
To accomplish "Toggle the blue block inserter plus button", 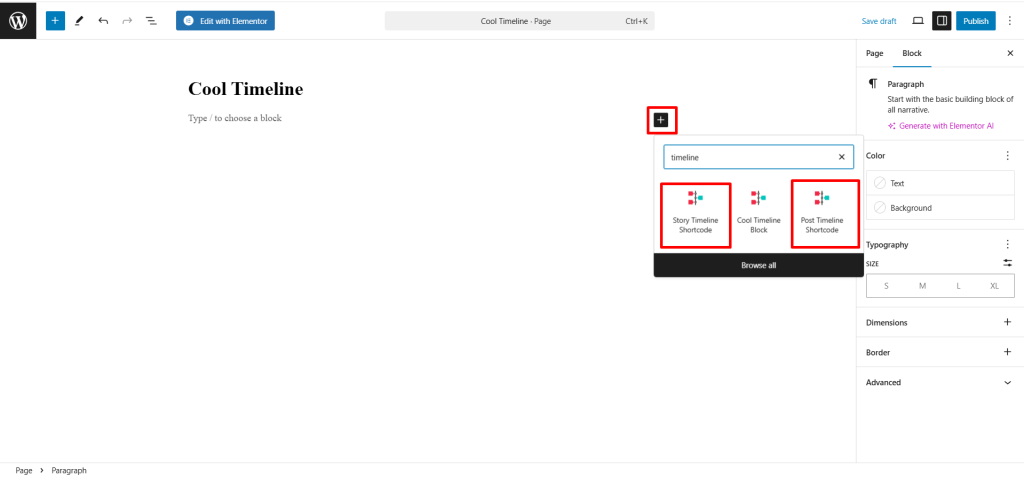I will (56, 21).
